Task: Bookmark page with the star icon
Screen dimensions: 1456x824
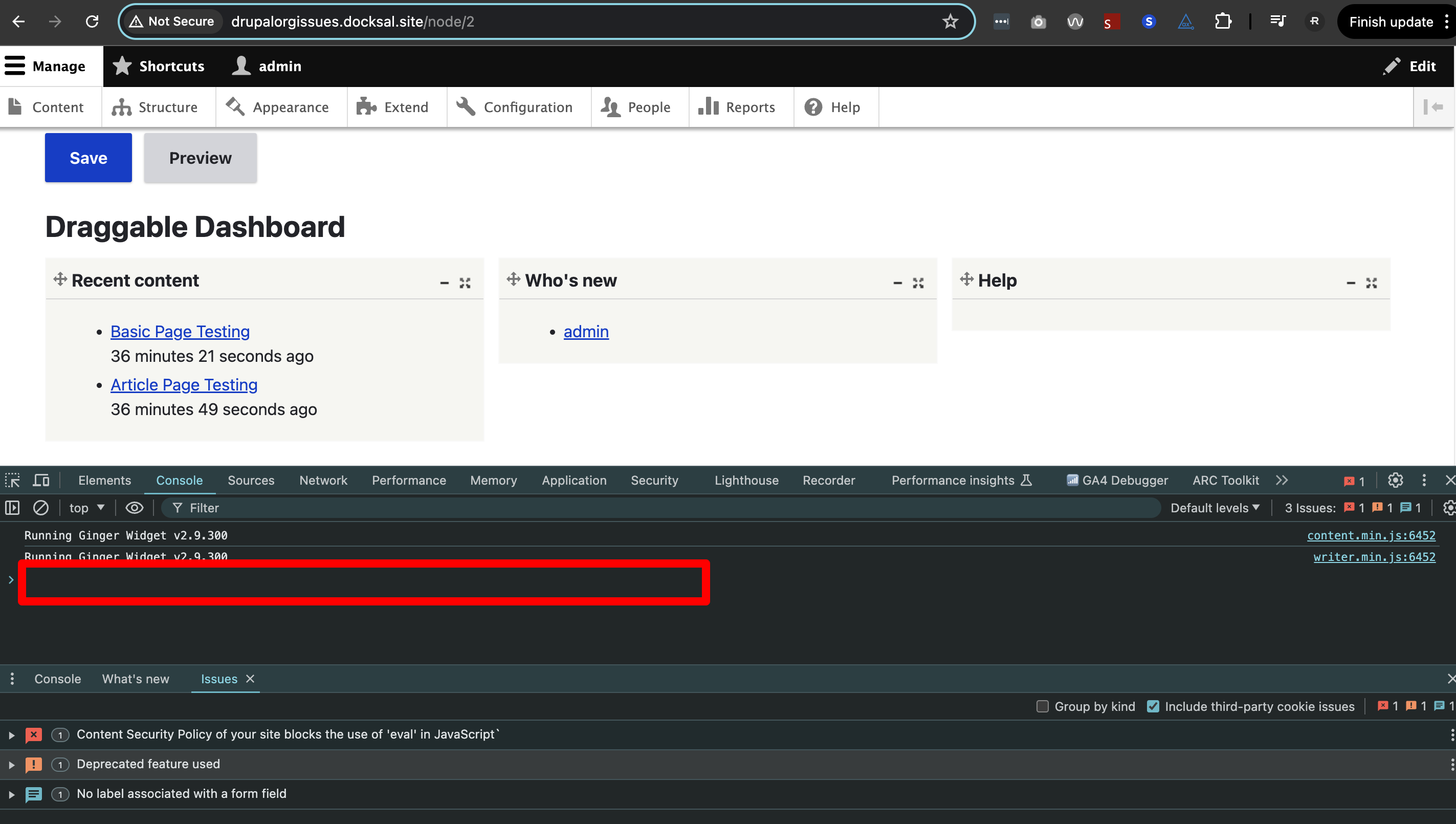Action: coord(950,21)
